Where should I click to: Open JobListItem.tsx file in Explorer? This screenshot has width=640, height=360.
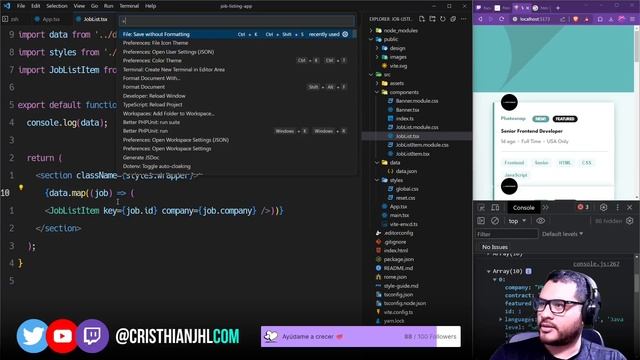(413, 154)
